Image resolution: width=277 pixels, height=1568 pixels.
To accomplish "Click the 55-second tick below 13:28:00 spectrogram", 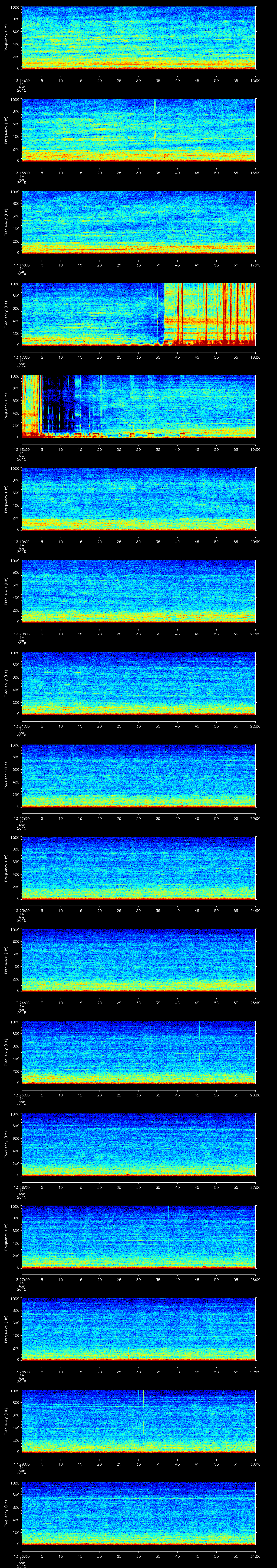I will (x=236, y=1371).
